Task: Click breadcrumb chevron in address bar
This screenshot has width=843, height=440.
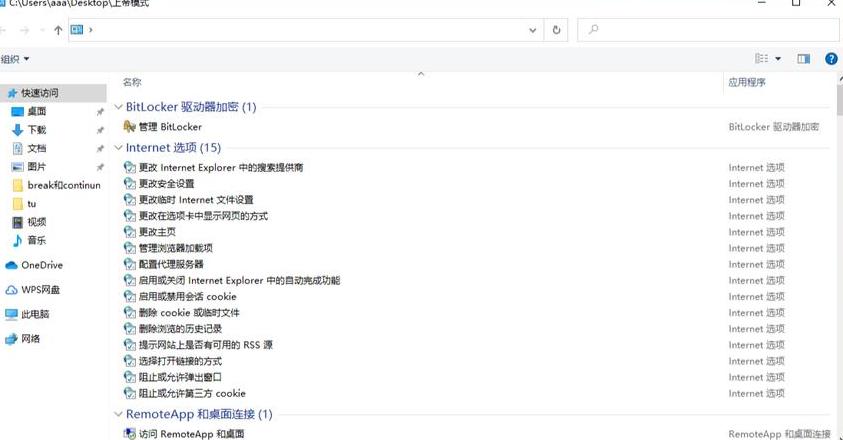Action: coord(91,30)
